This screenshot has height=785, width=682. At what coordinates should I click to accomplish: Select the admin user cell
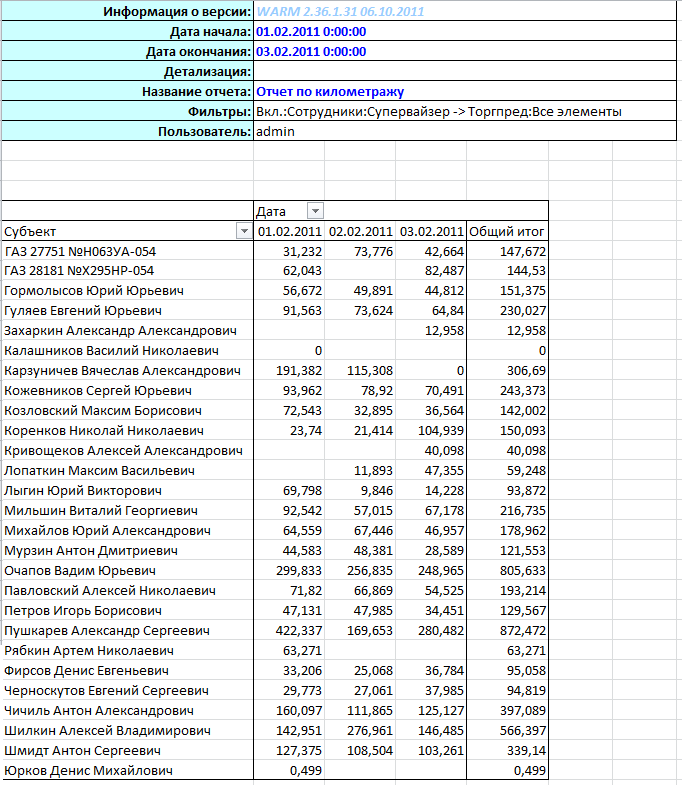pyautogui.click(x=275, y=132)
